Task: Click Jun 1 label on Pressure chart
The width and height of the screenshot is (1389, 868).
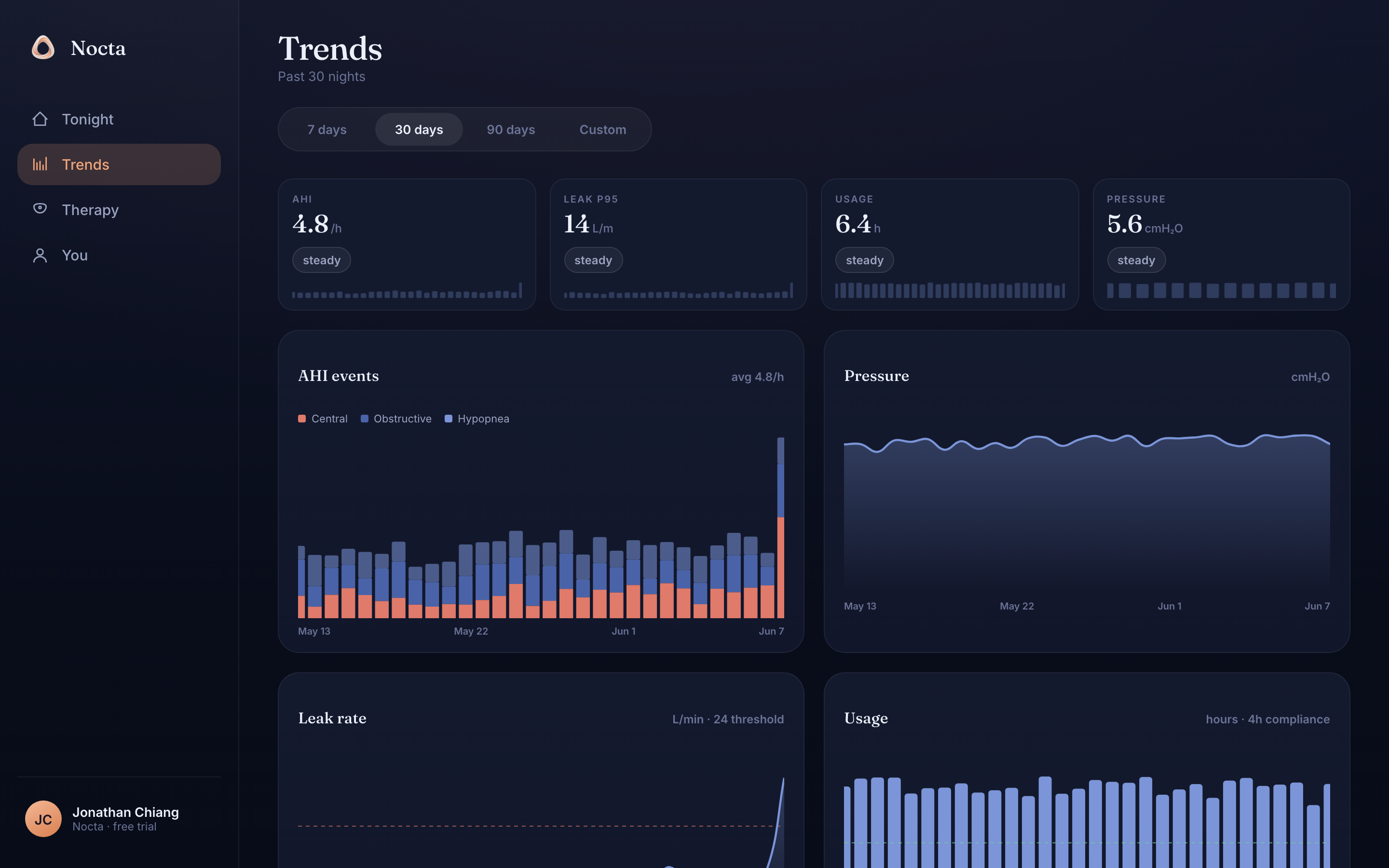Action: pos(1169,606)
